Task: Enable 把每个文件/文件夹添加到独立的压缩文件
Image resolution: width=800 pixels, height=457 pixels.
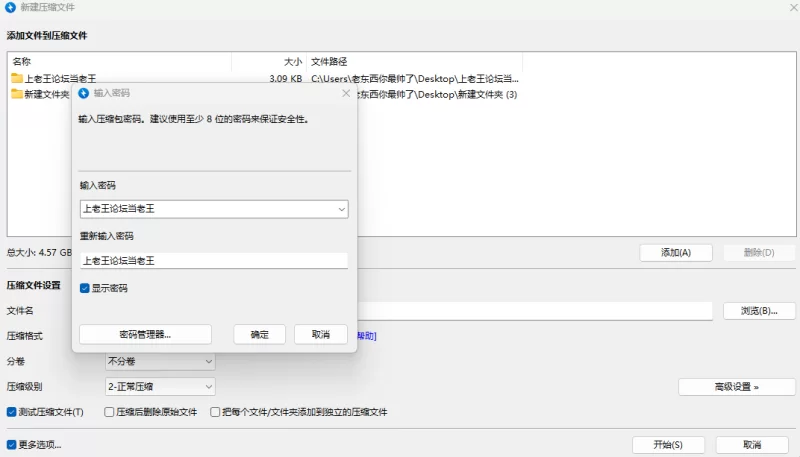Action: [215, 412]
